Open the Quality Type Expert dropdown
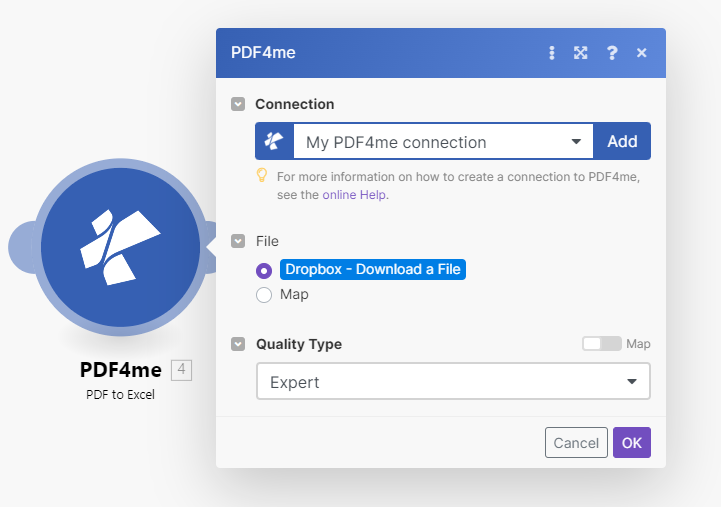The width and height of the screenshot is (721, 507). pos(453,382)
